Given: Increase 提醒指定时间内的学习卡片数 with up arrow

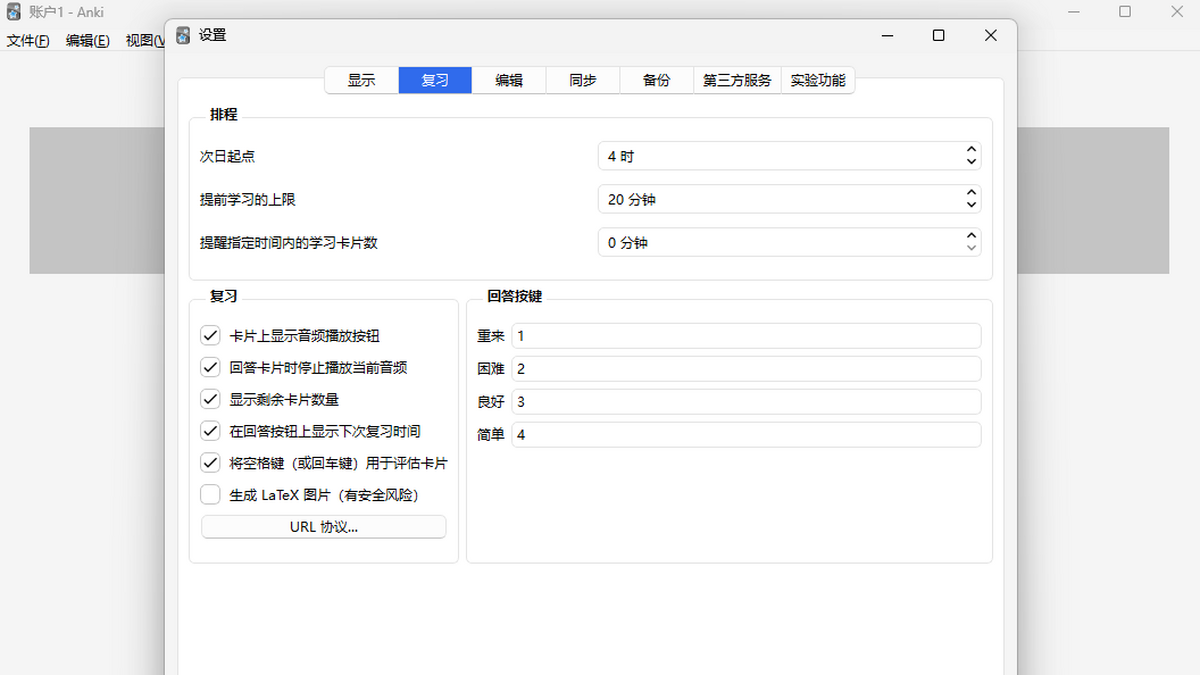Looking at the screenshot, I should pos(971,236).
